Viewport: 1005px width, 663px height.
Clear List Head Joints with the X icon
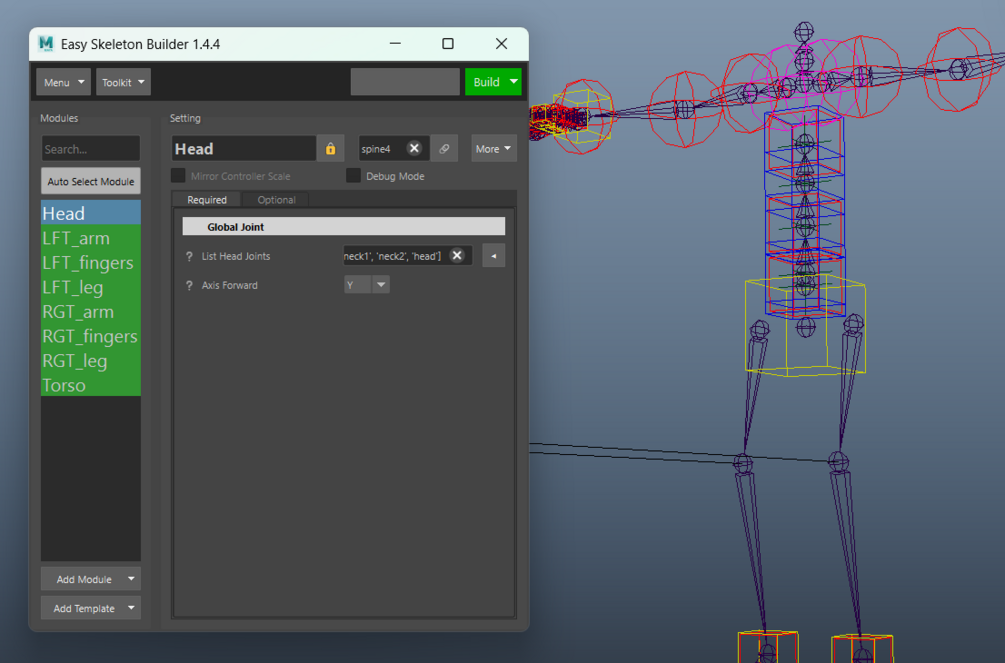point(457,255)
